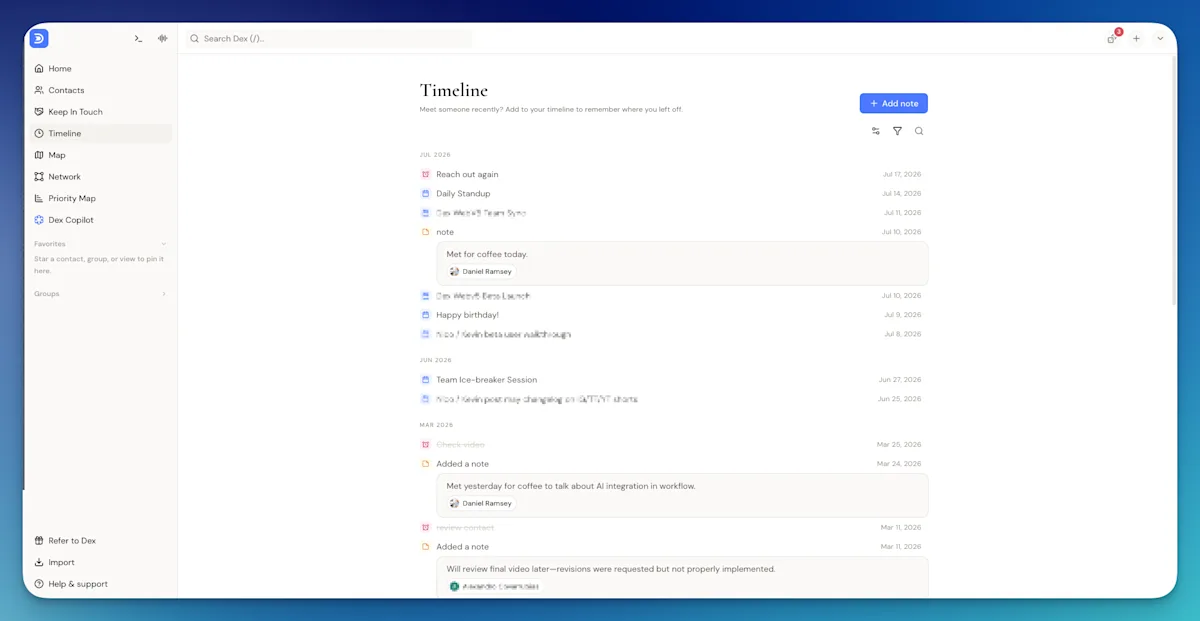This screenshot has height=621, width=1200.
Task: Launch Dex Copilot from sidebar
Action: pyautogui.click(x=100, y=220)
